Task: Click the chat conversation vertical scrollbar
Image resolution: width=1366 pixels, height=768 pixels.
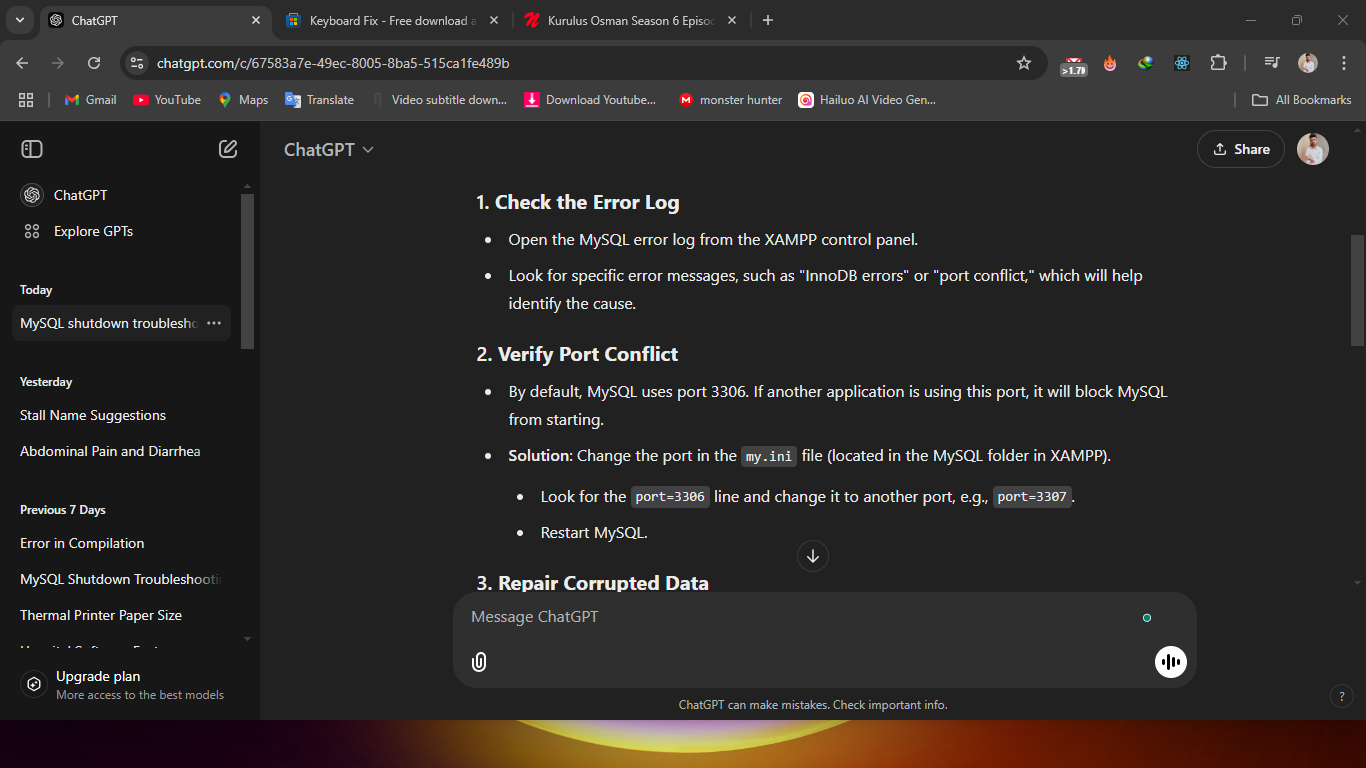Action: point(1357,290)
